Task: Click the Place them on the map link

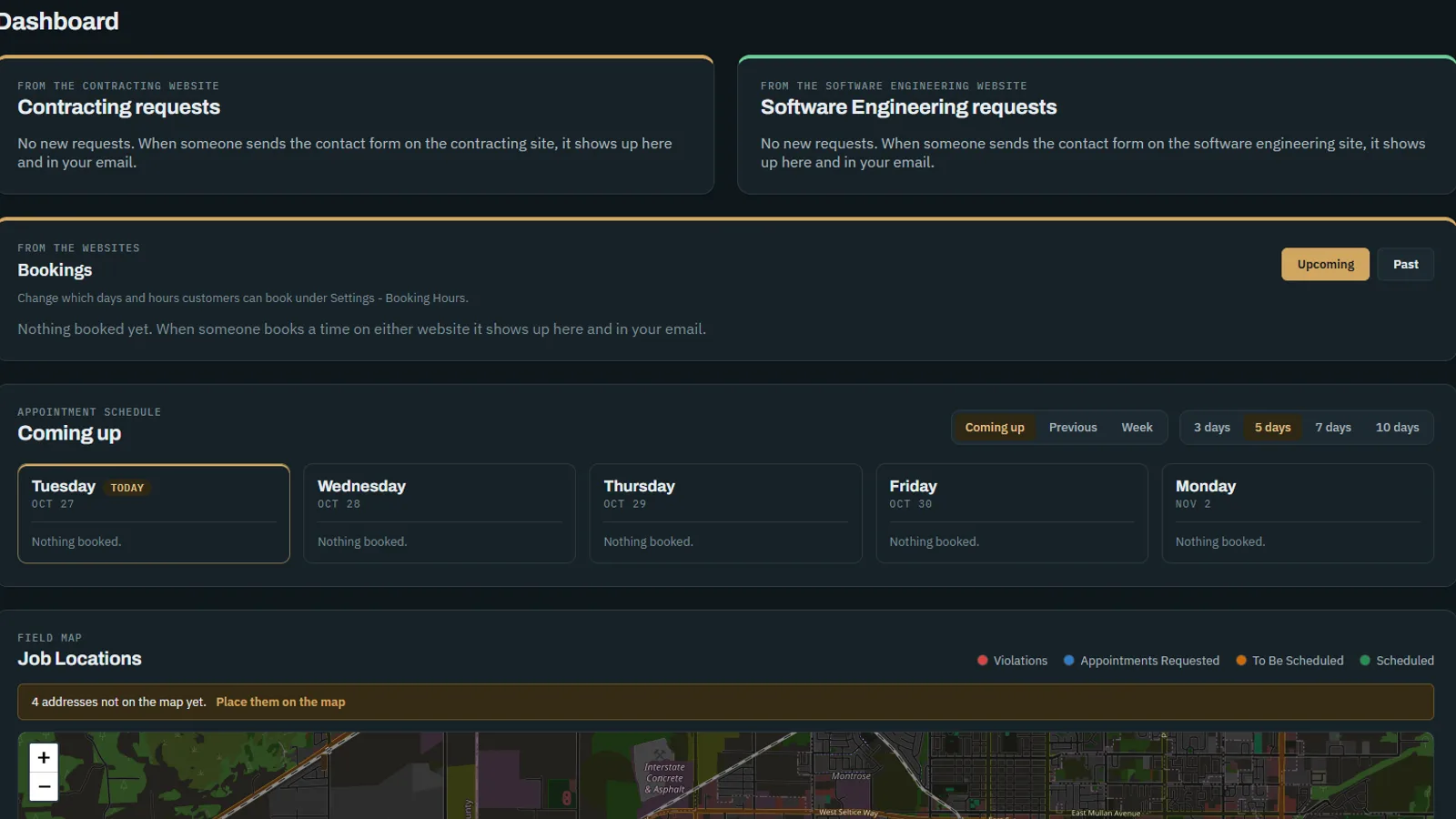Action: tap(280, 702)
